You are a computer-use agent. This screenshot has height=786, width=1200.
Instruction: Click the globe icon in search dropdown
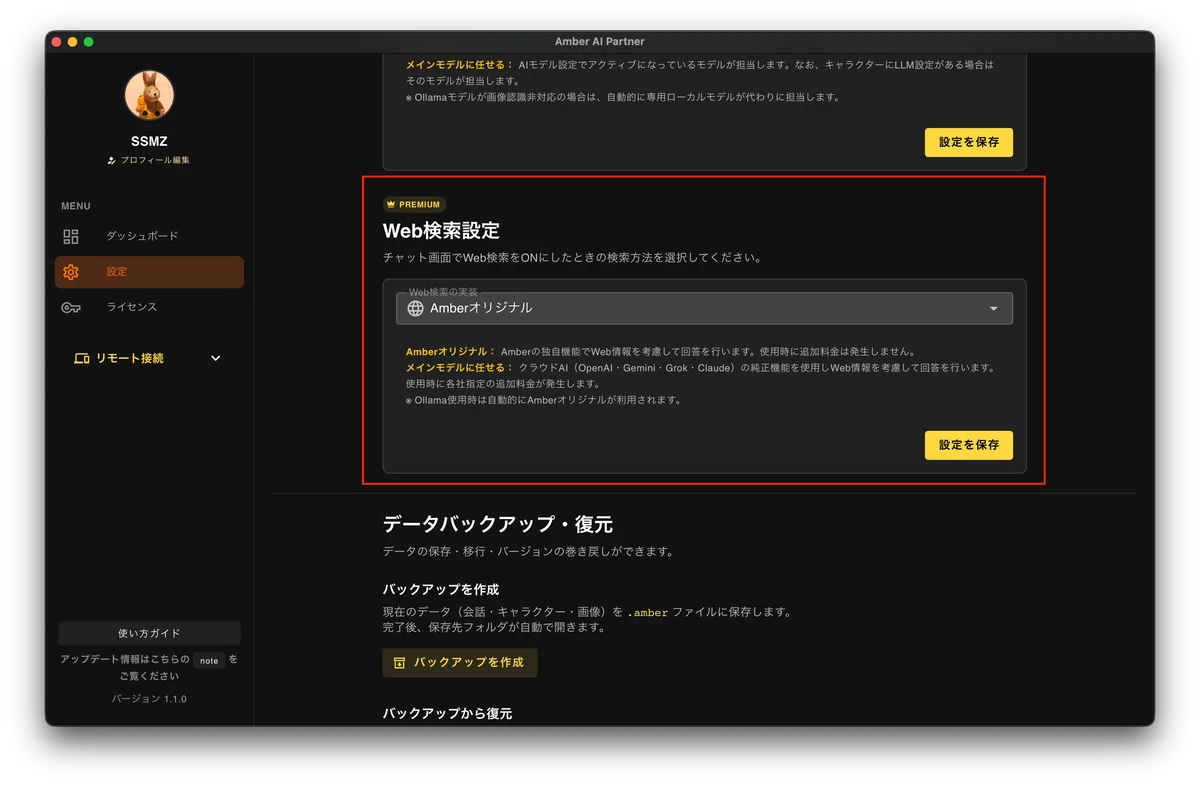click(x=416, y=308)
